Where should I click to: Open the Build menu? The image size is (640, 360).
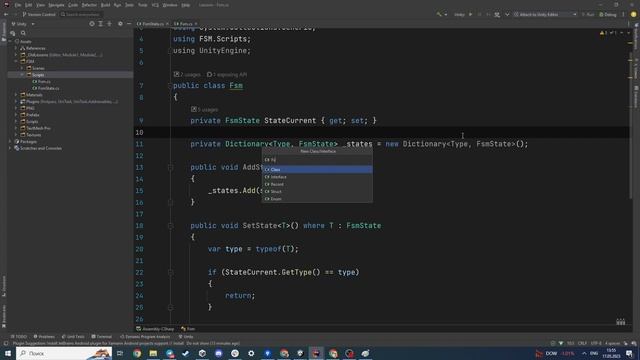coord(105,5)
